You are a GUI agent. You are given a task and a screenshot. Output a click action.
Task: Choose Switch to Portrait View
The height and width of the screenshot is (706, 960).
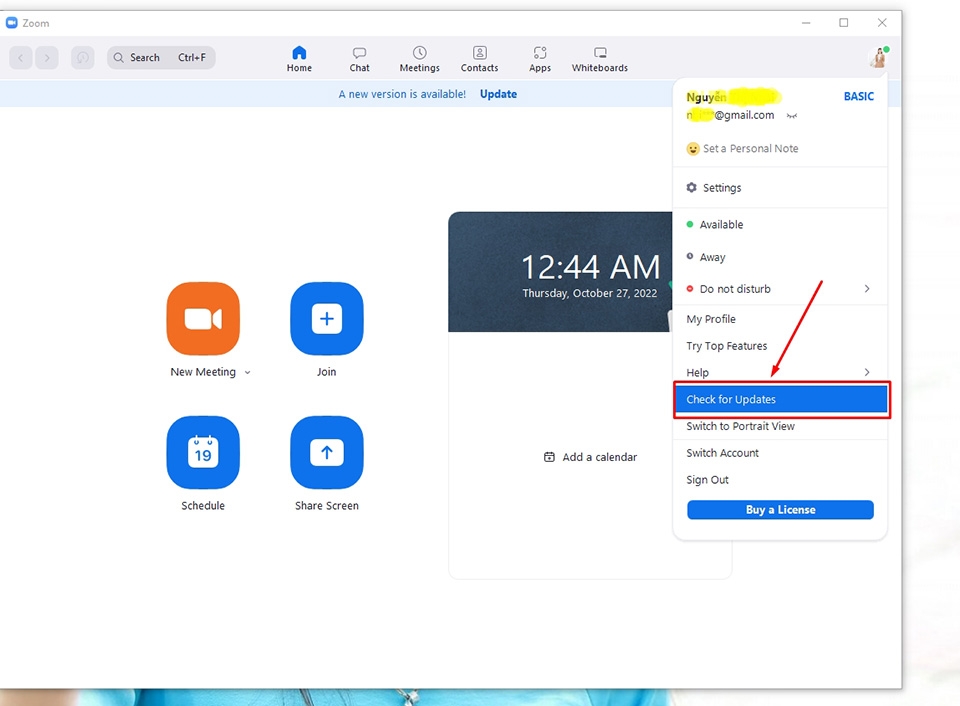click(x=780, y=426)
